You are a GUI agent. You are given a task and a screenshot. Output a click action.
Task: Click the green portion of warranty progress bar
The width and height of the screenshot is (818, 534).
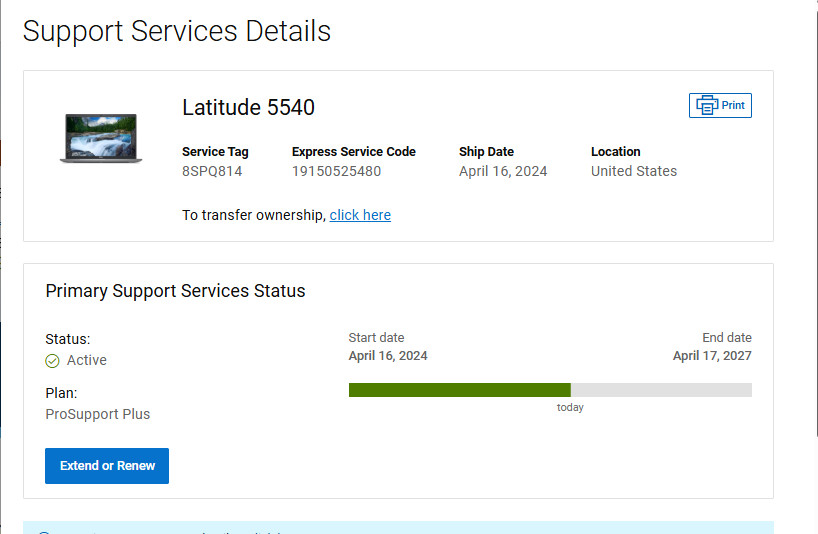[x=460, y=390]
